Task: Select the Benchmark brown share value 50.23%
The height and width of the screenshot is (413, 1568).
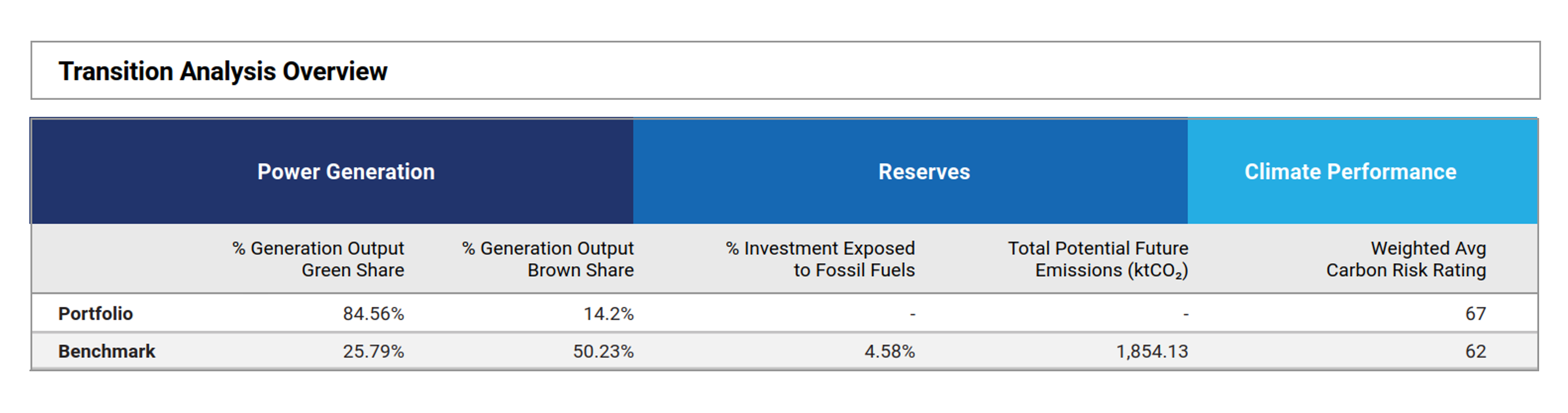Action: pyautogui.click(x=603, y=352)
